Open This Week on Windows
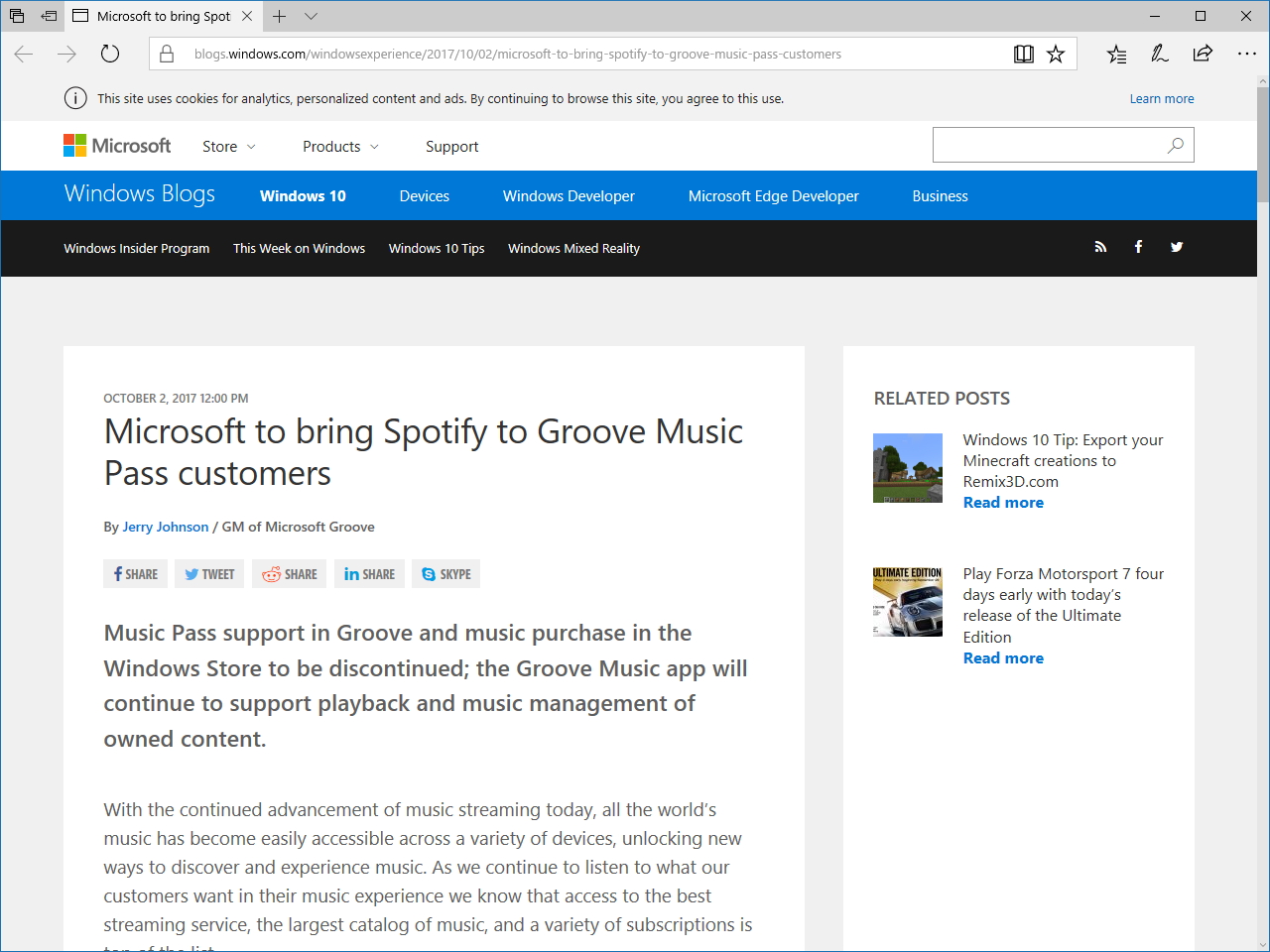 (299, 248)
